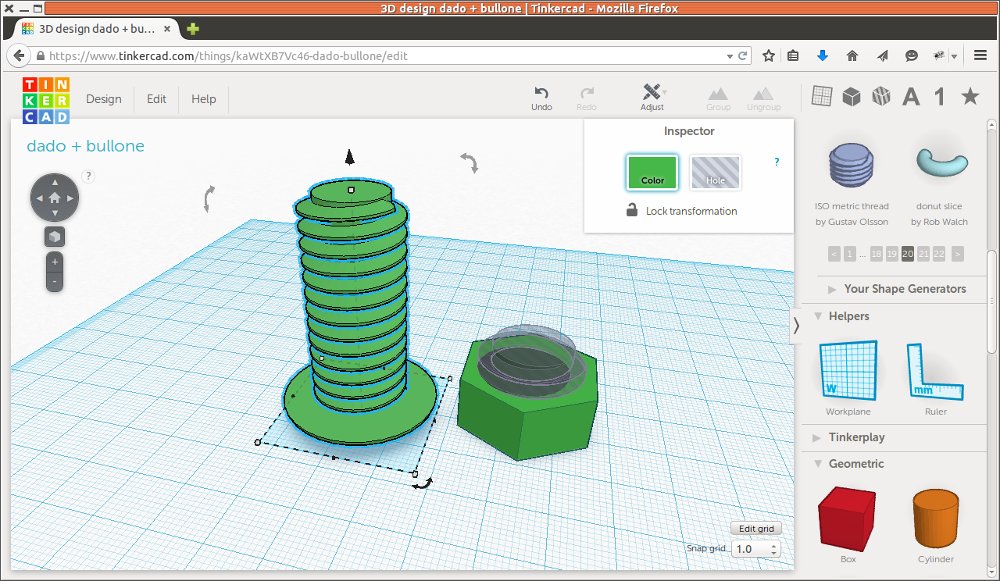This screenshot has height=581, width=1000.
Task: Click the black cone height handle above bolt
Action: click(x=349, y=157)
